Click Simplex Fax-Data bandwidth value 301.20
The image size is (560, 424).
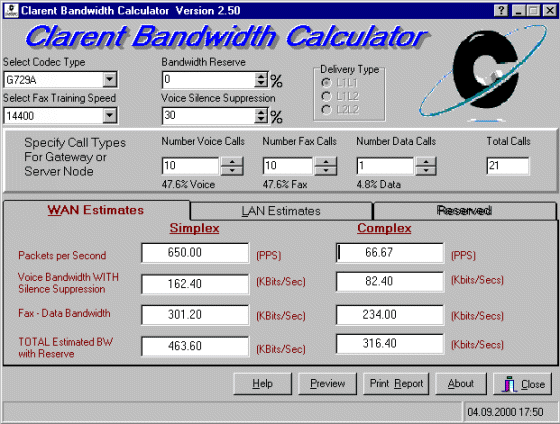tap(195, 315)
